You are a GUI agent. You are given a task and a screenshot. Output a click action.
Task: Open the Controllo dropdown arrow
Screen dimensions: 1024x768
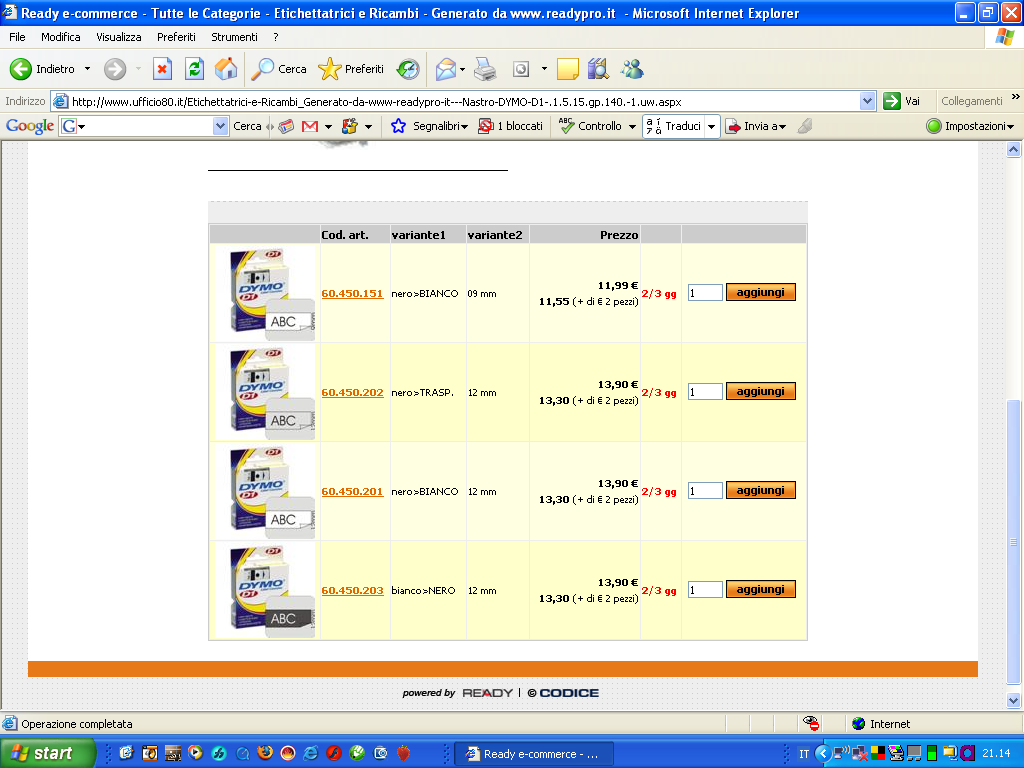coord(632,126)
